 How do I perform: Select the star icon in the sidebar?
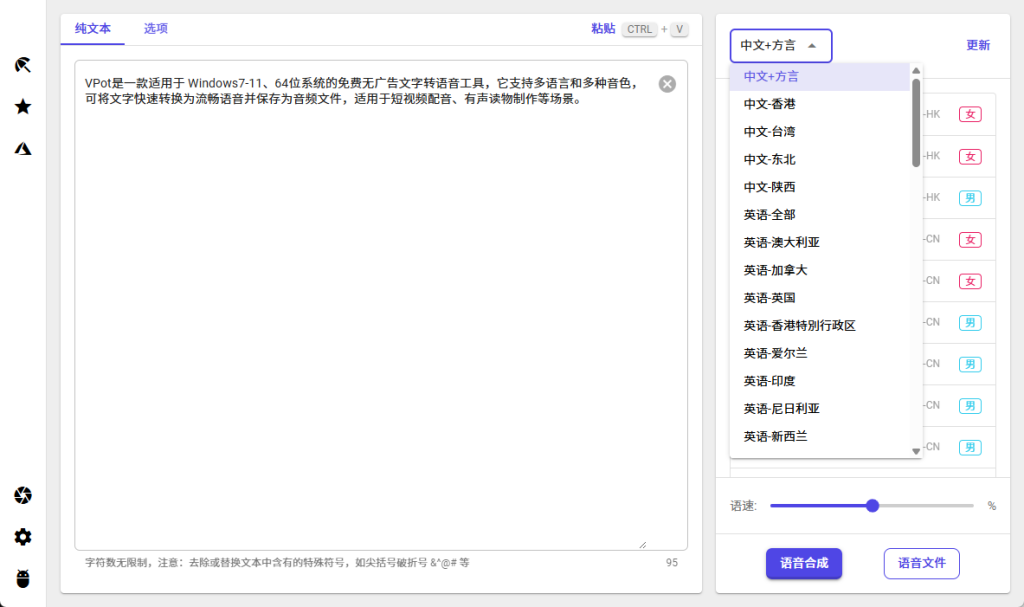(22, 106)
